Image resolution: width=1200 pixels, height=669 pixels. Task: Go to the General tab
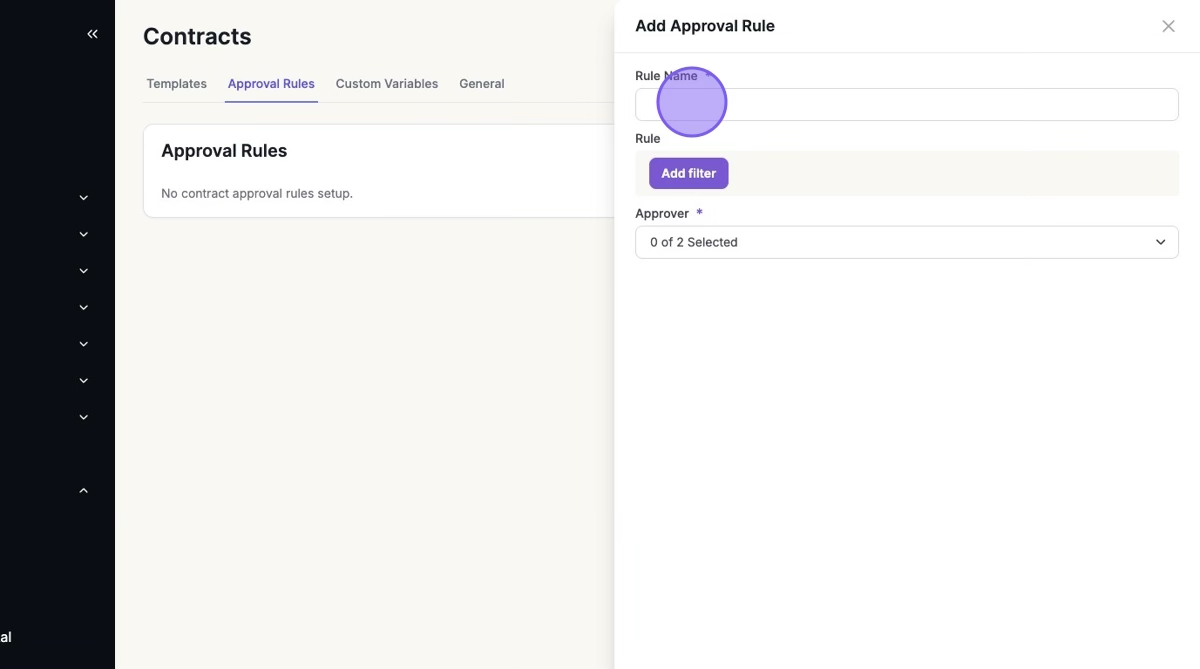[481, 84]
